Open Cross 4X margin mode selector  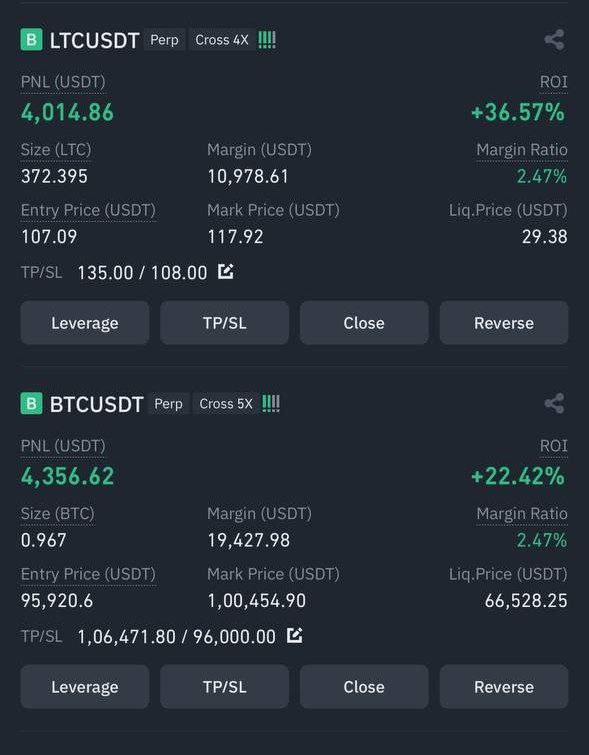click(x=222, y=39)
